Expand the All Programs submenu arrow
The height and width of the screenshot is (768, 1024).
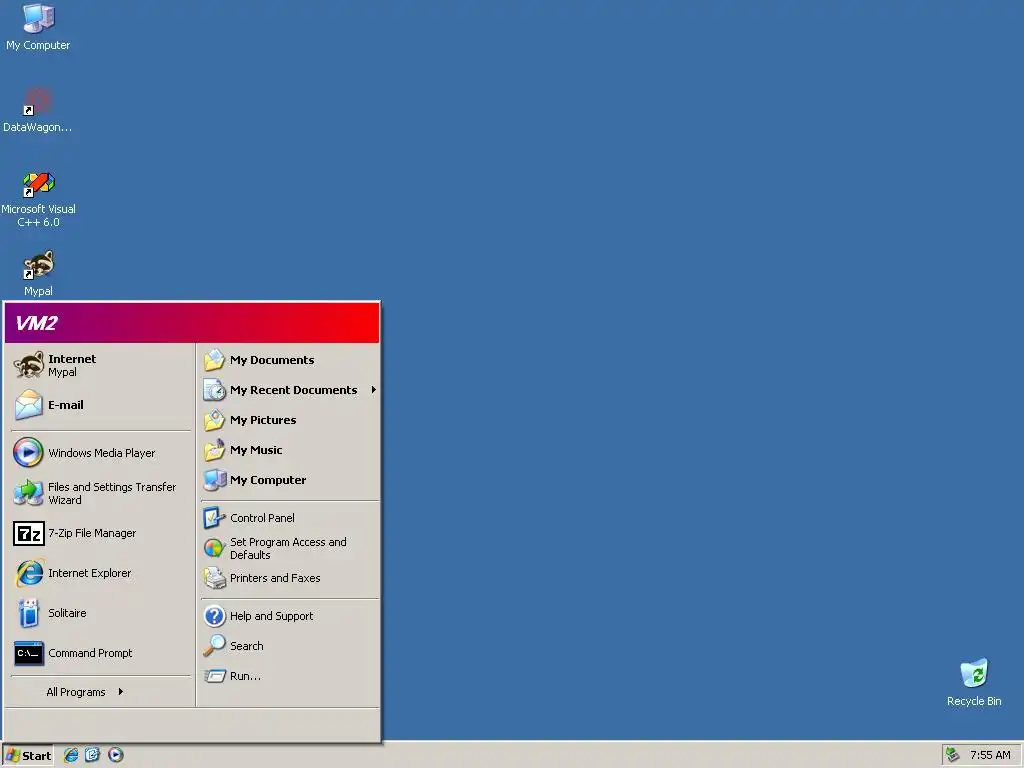120,692
